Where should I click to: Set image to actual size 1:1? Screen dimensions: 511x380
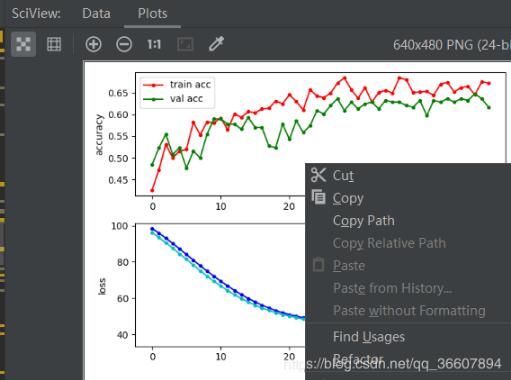[154, 44]
